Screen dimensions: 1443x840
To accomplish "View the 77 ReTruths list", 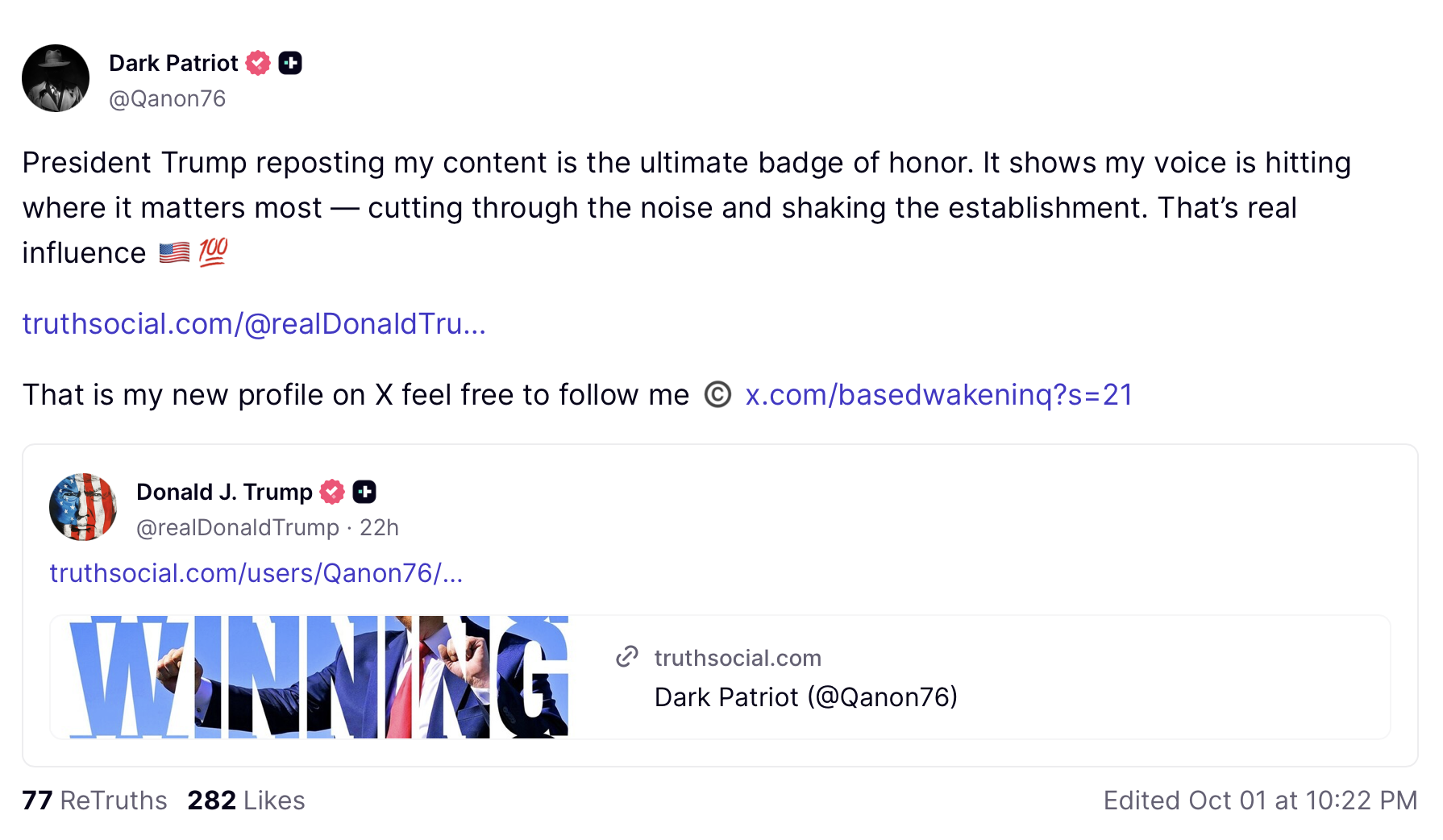I will coord(94,800).
